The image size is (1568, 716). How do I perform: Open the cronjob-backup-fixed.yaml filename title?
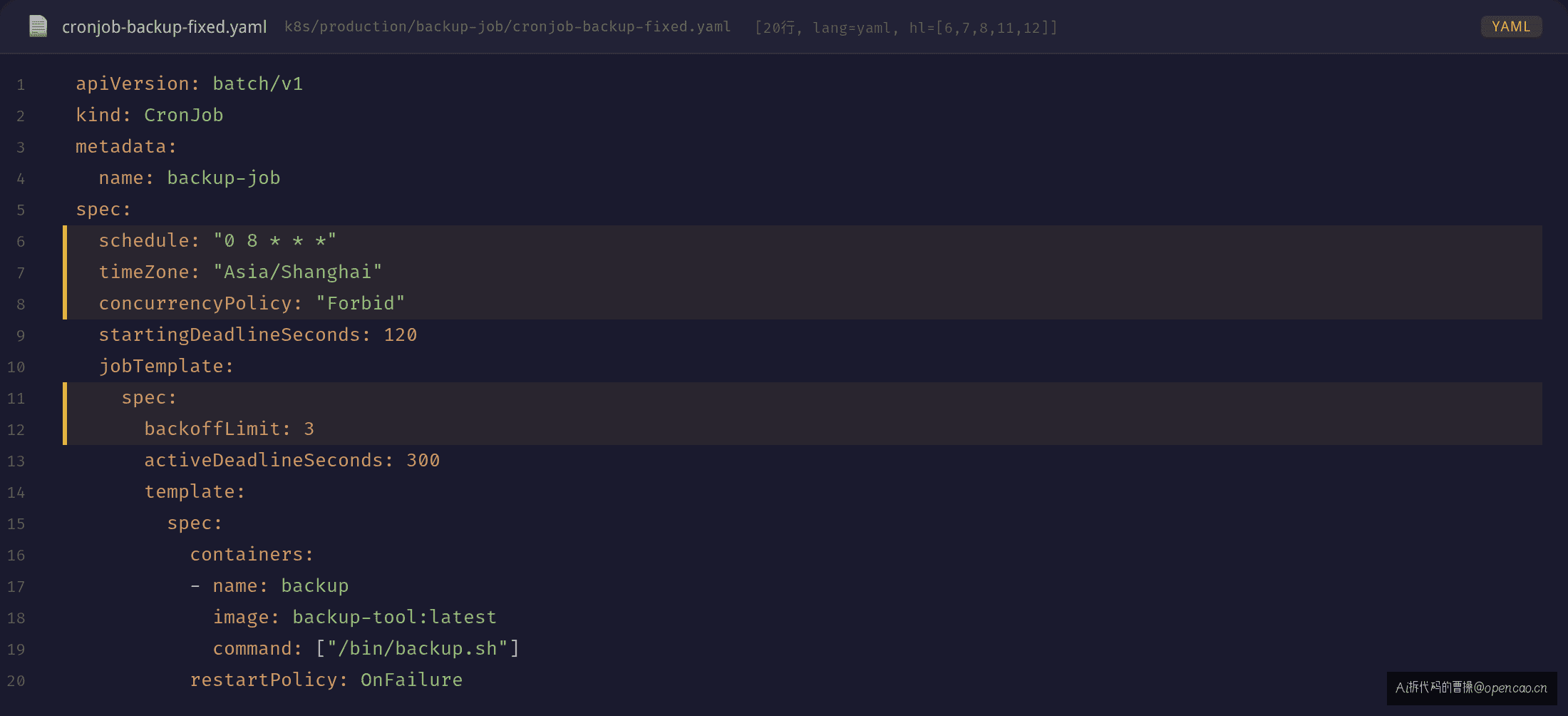(x=164, y=27)
